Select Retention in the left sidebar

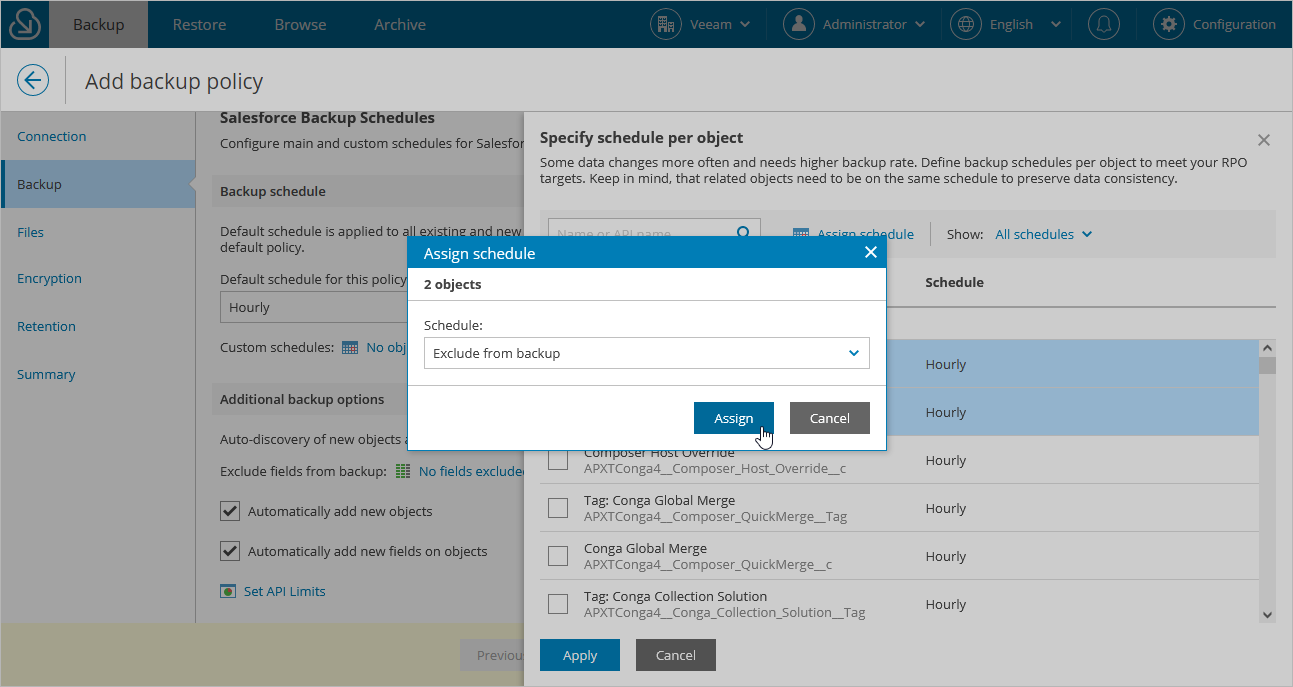46,326
